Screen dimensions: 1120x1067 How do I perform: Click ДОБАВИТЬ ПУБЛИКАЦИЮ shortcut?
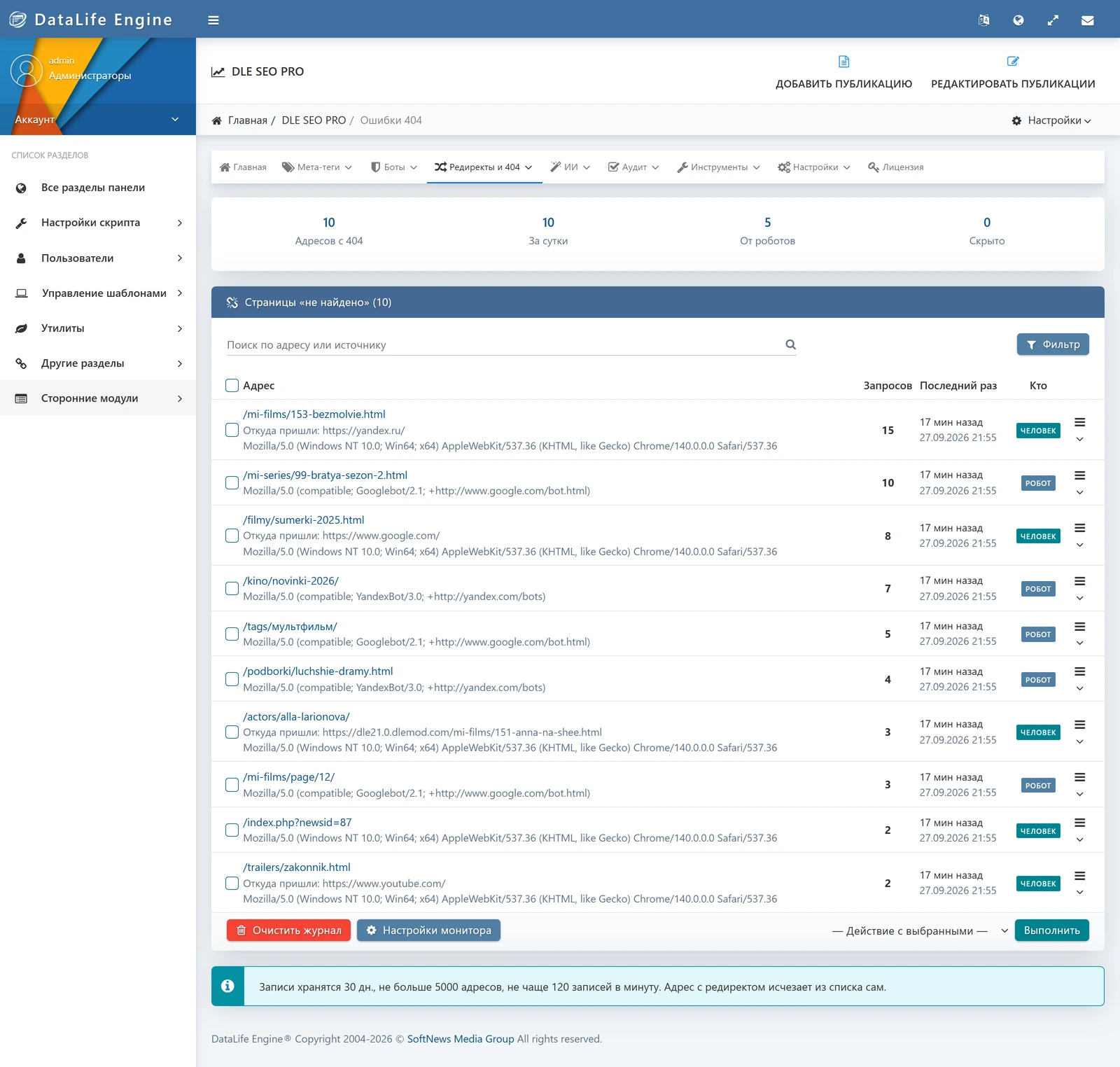[x=843, y=72]
